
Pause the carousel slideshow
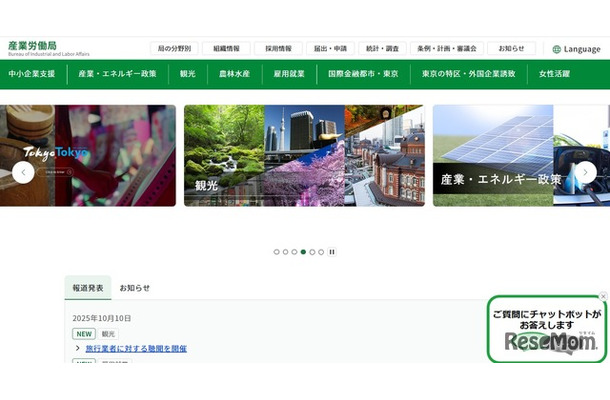tap(332, 252)
